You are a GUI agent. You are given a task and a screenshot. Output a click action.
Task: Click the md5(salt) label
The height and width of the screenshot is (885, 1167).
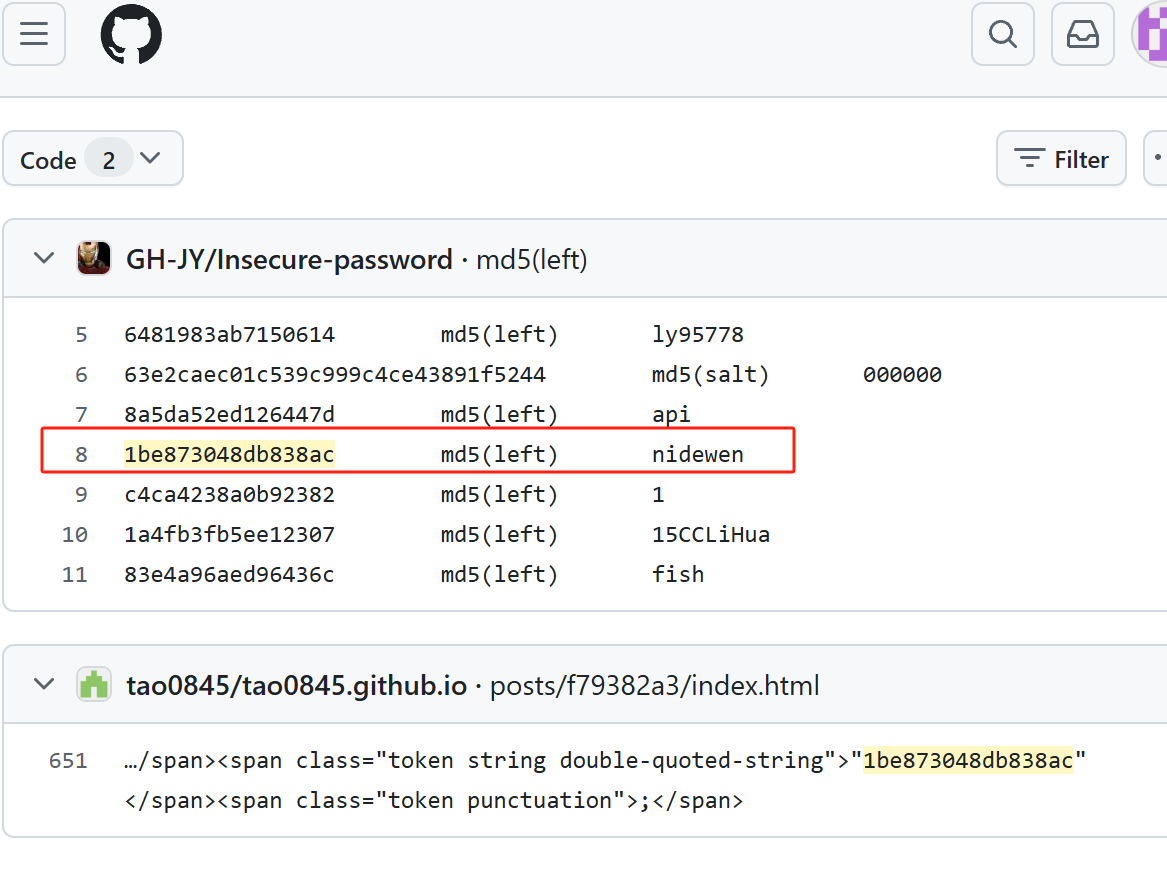click(710, 375)
